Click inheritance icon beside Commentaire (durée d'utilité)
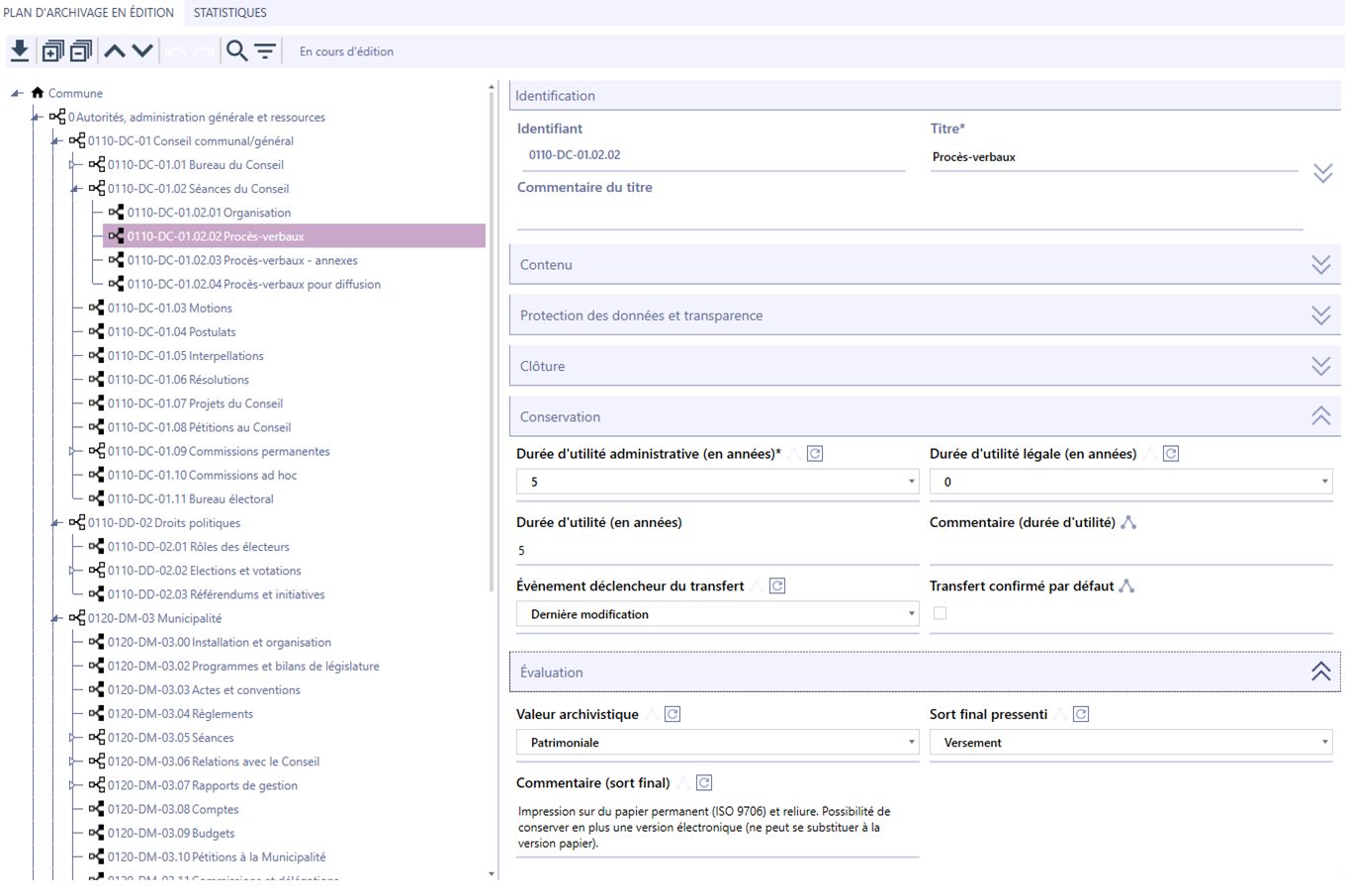The width and height of the screenshot is (1345, 896). click(1128, 522)
